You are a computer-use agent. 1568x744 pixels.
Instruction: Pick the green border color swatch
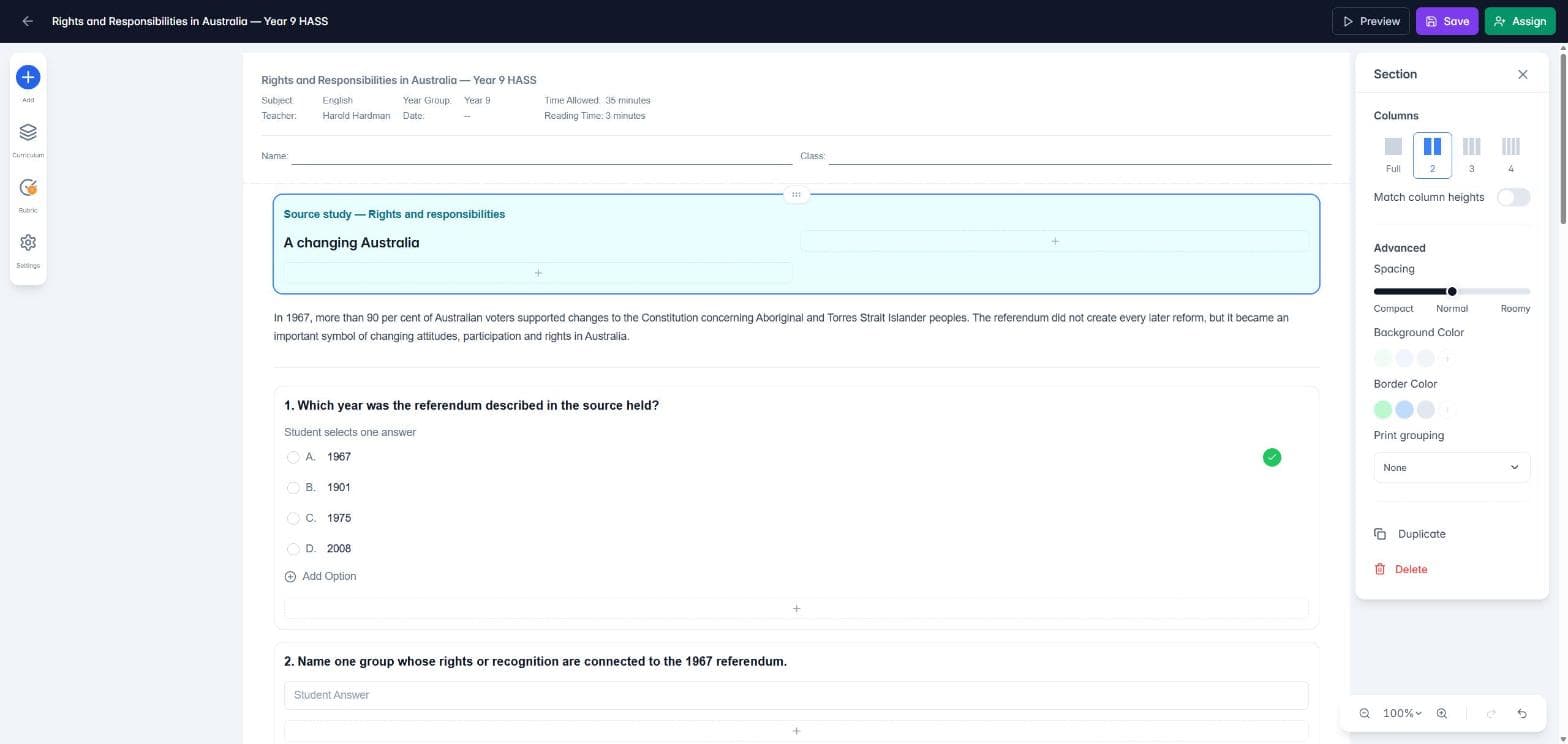point(1383,409)
